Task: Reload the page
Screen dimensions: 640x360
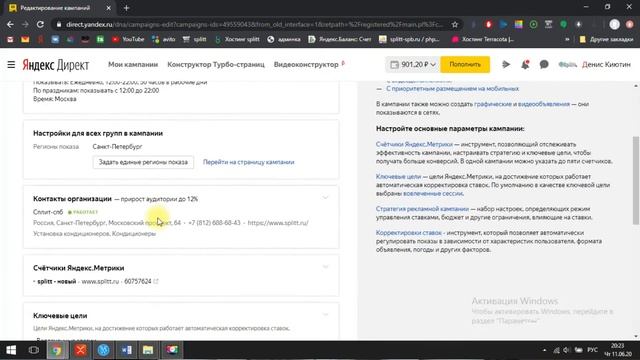Action: click(40, 24)
